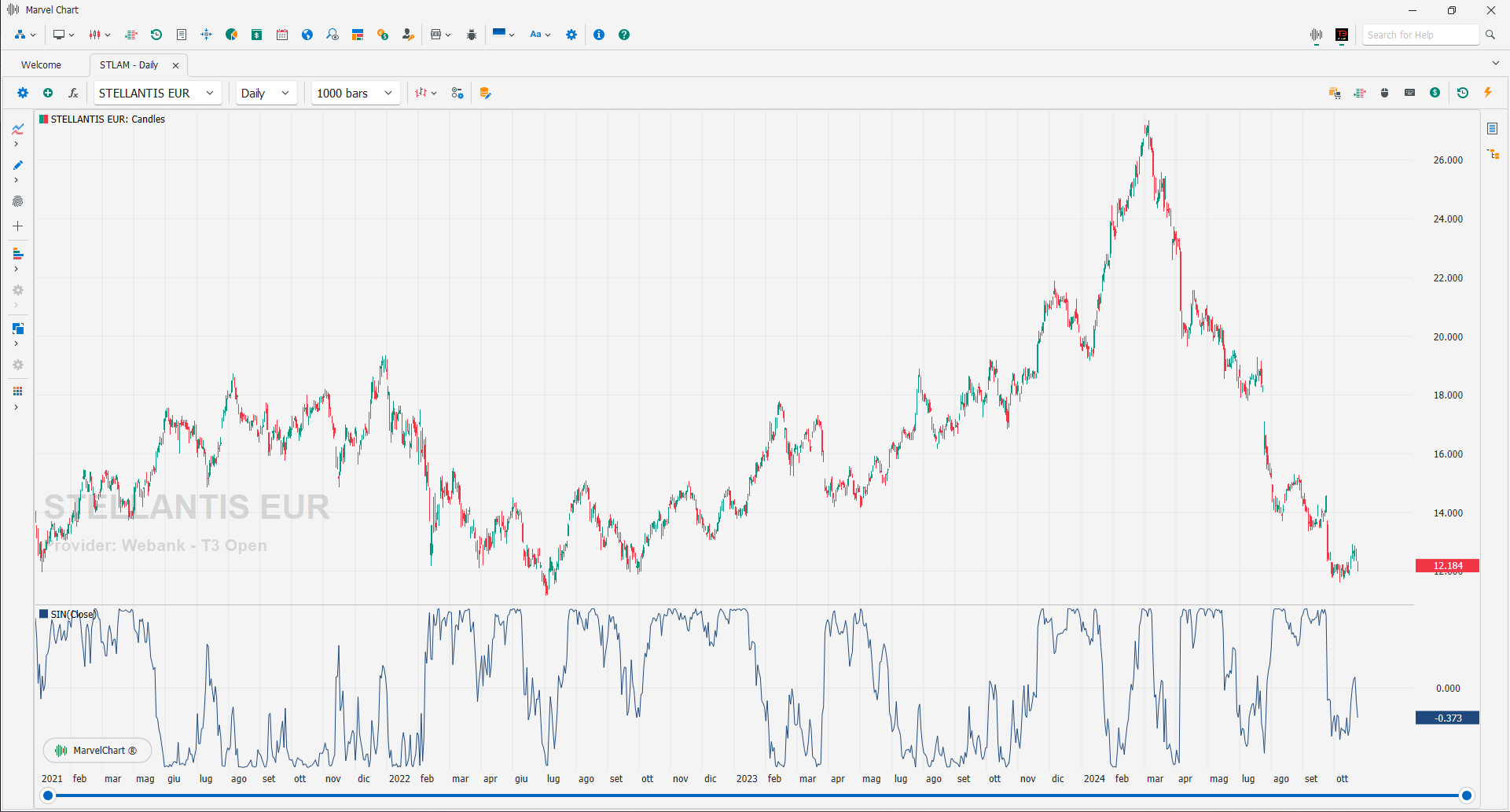Open the order book icon in top toolbar
The image size is (1510, 812).
click(x=131, y=35)
